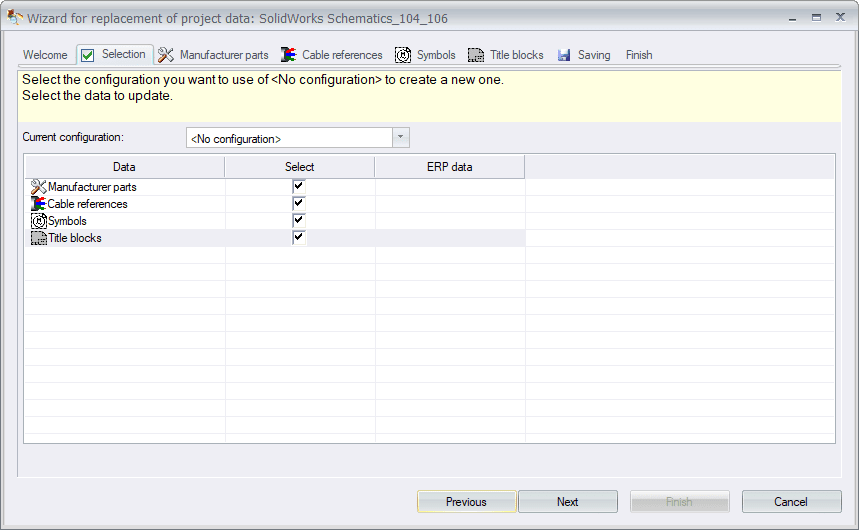The width and height of the screenshot is (859, 530).
Task: Click the Next button
Action: [568, 501]
